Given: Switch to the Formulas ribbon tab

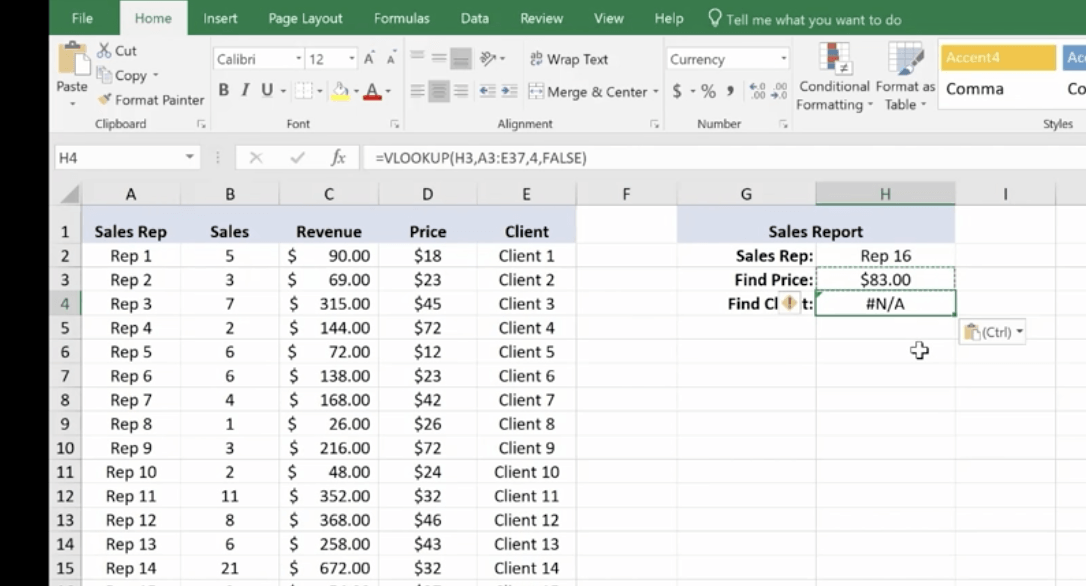Looking at the screenshot, I should click(x=401, y=18).
